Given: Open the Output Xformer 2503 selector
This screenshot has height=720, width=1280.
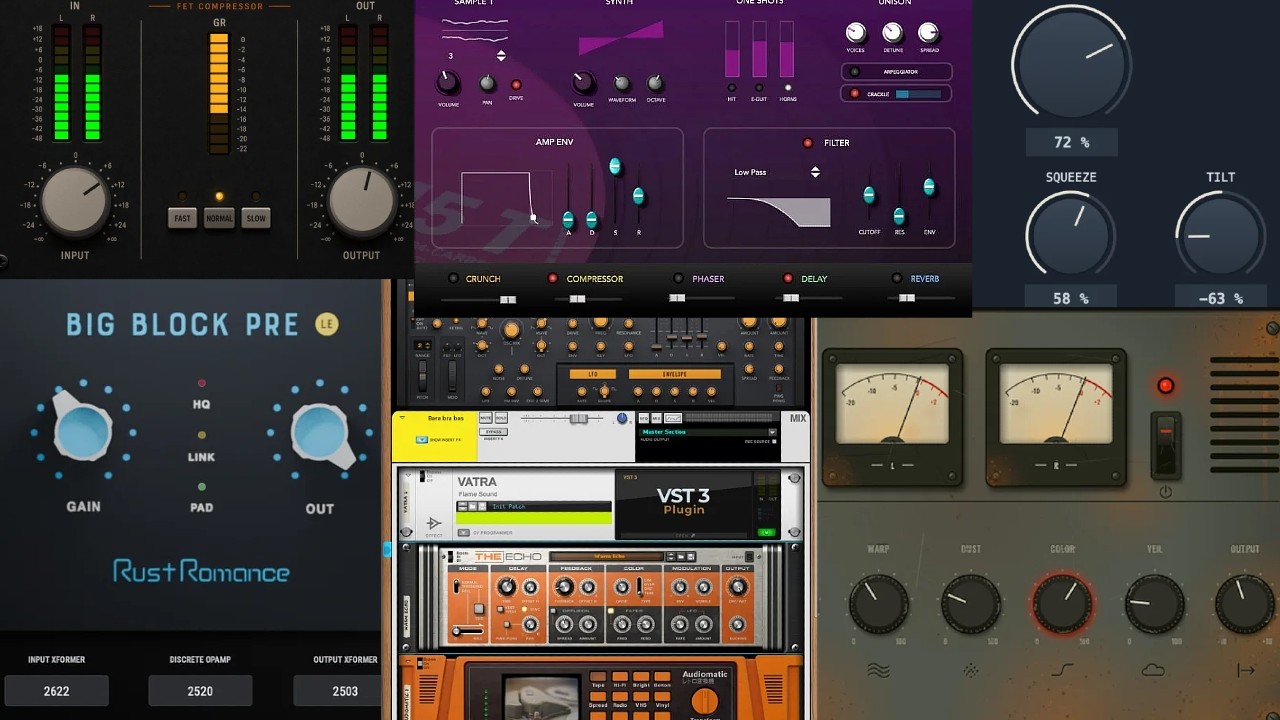Looking at the screenshot, I should tap(345, 691).
